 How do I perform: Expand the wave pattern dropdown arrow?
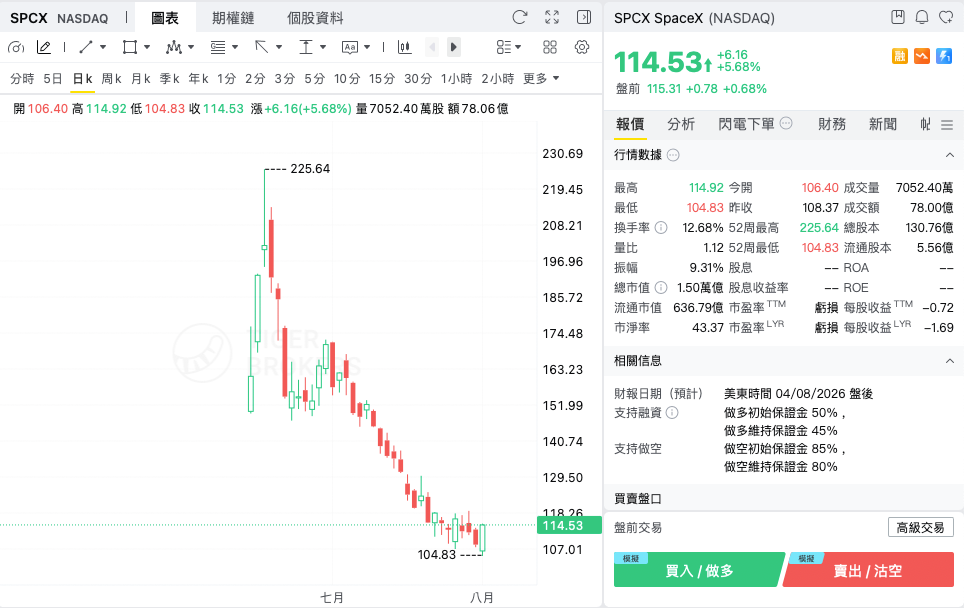(191, 47)
